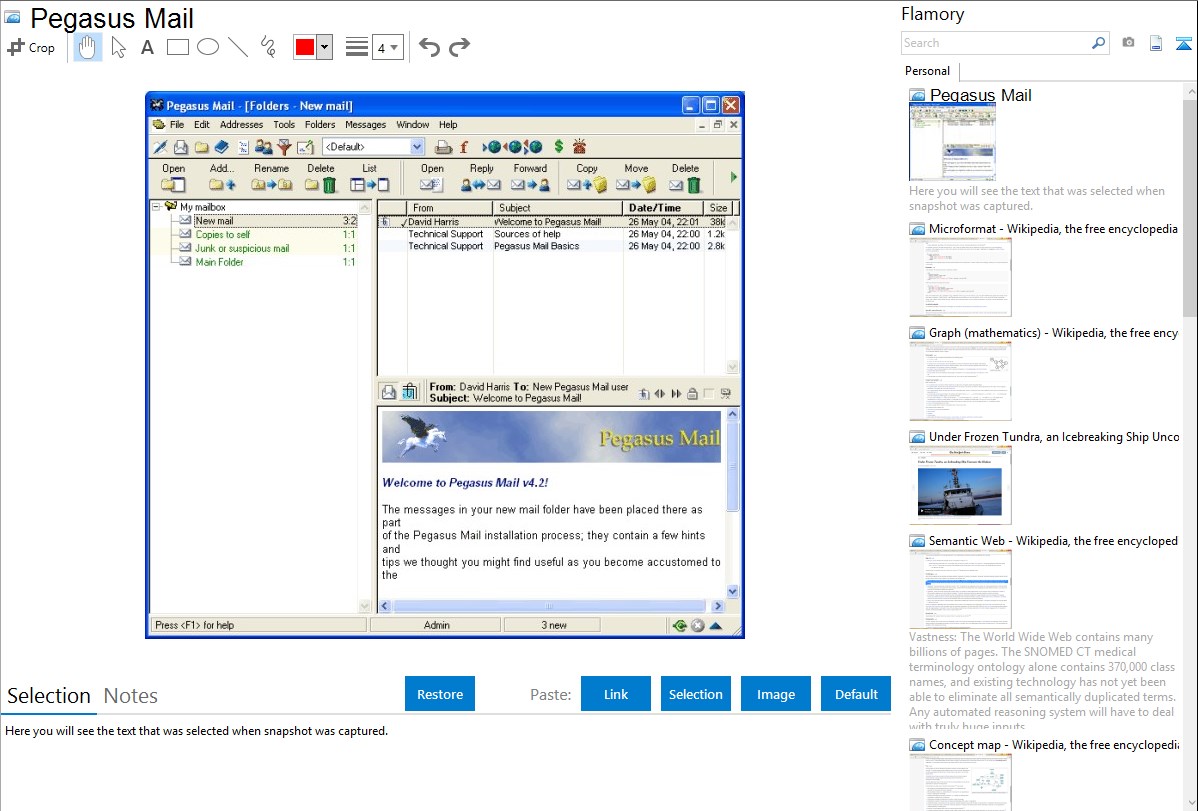
Task: Open Addresses menu in Pegasus Mail snapshot
Action: 241,125
